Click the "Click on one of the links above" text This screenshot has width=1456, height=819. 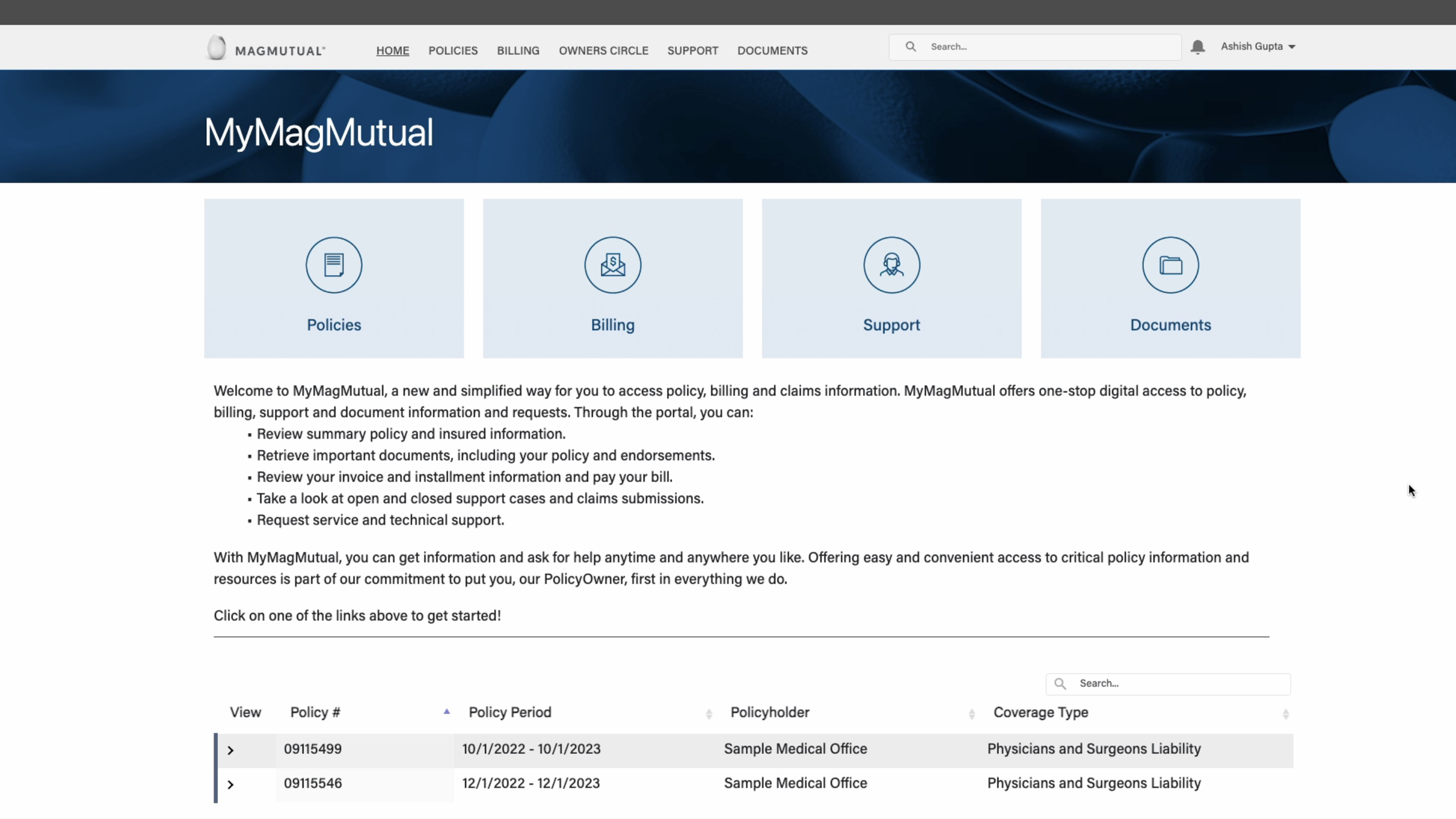tap(357, 616)
